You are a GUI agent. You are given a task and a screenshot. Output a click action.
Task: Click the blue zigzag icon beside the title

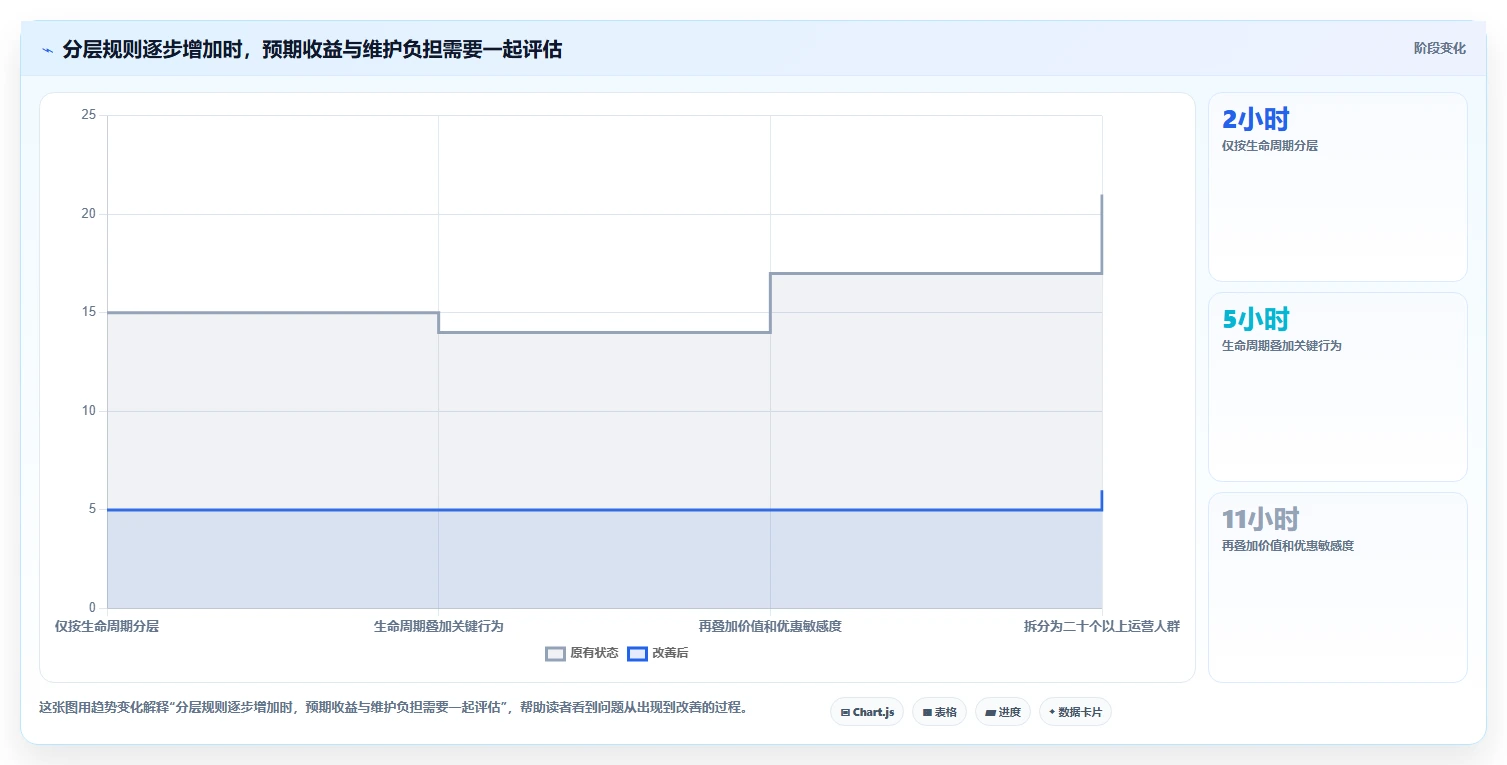click(x=48, y=50)
